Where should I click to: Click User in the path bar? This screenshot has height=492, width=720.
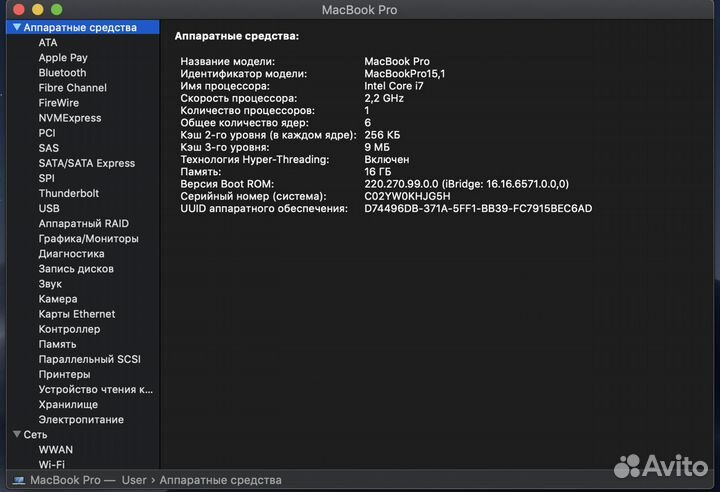tap(134, 480)
